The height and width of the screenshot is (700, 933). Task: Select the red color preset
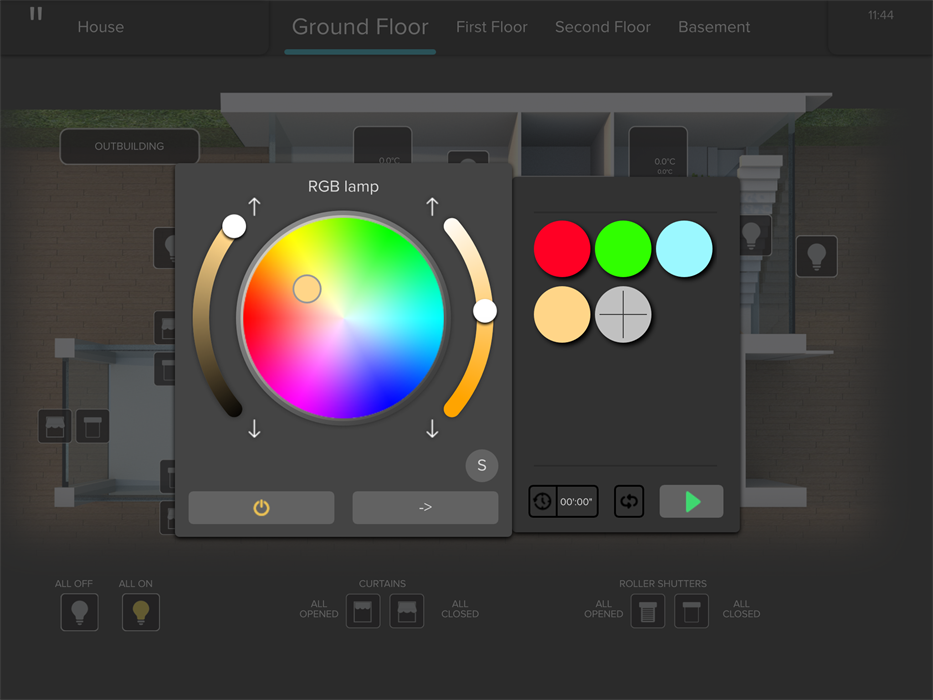562,249
